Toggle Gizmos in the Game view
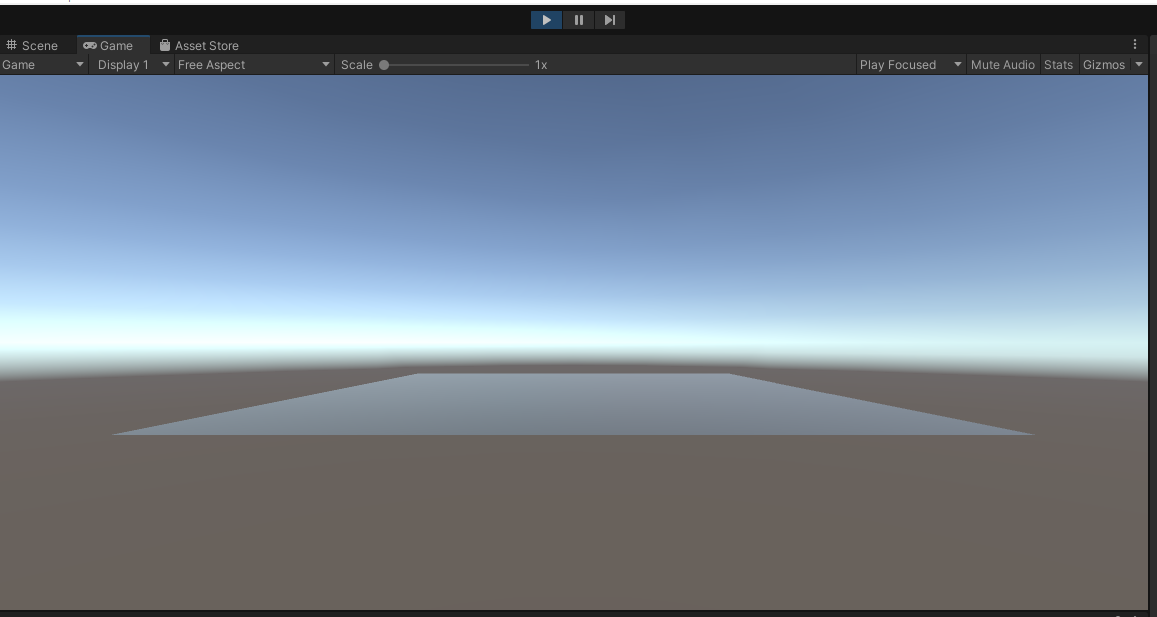Viewport: 1157px width, 617px height. coord(1104,64)
